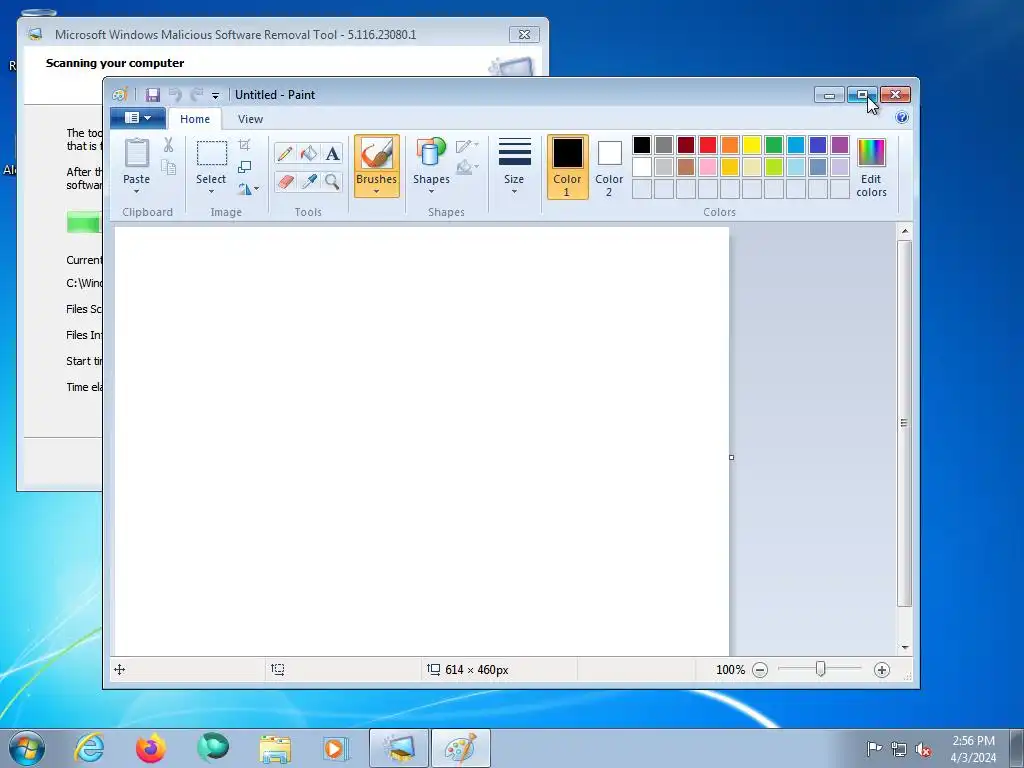The image size is (1024, 768).
Task: Open the shape Fill dropdown
Action: click(x=467, y=168)
